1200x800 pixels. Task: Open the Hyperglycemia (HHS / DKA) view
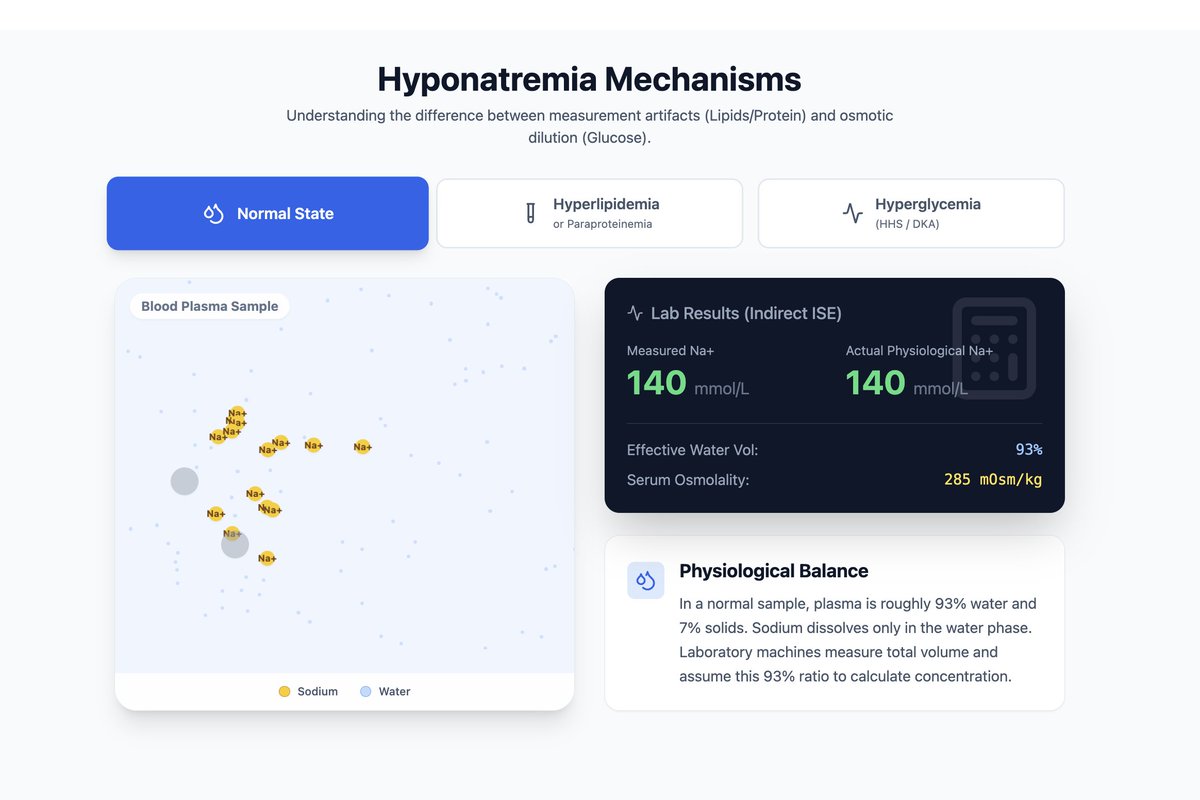(911, 212)
